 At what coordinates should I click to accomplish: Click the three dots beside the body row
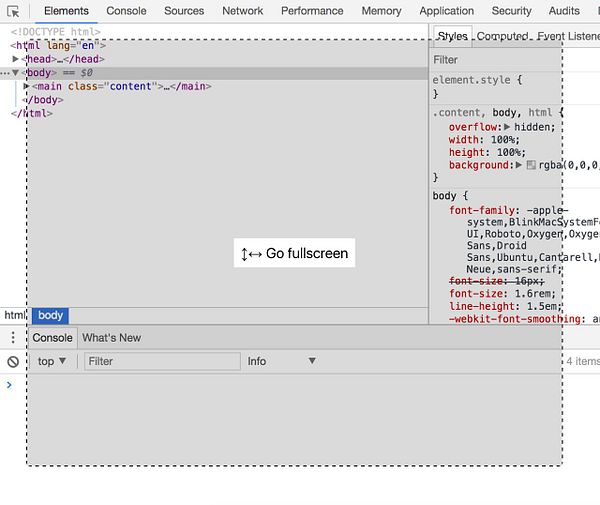(x=6, y=73)
